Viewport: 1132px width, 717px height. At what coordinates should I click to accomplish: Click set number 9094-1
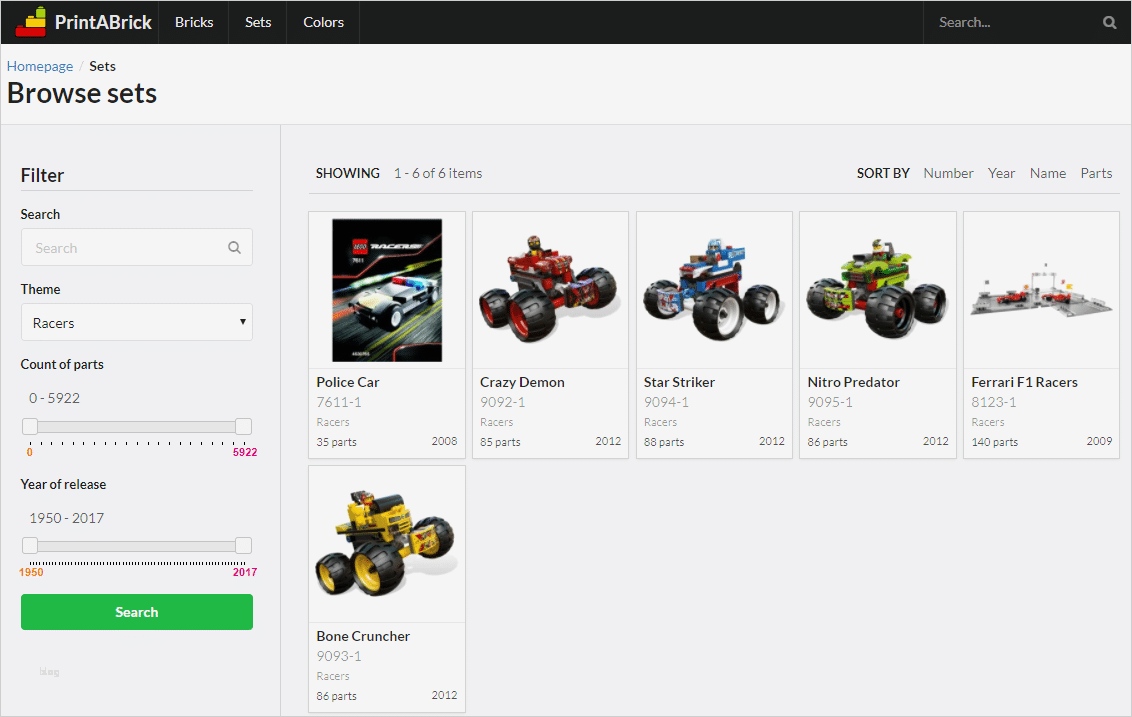pos(666,402)
